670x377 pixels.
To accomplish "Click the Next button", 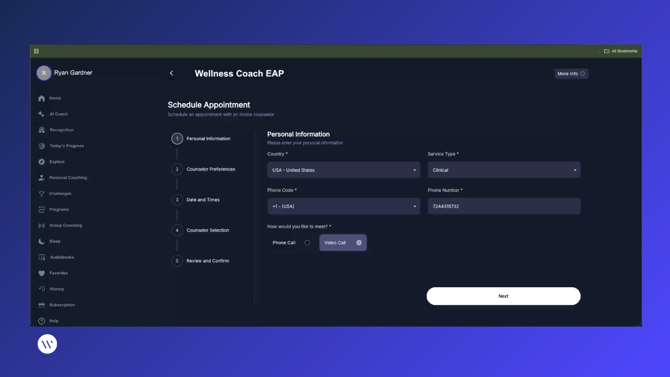I will (503, 296).
